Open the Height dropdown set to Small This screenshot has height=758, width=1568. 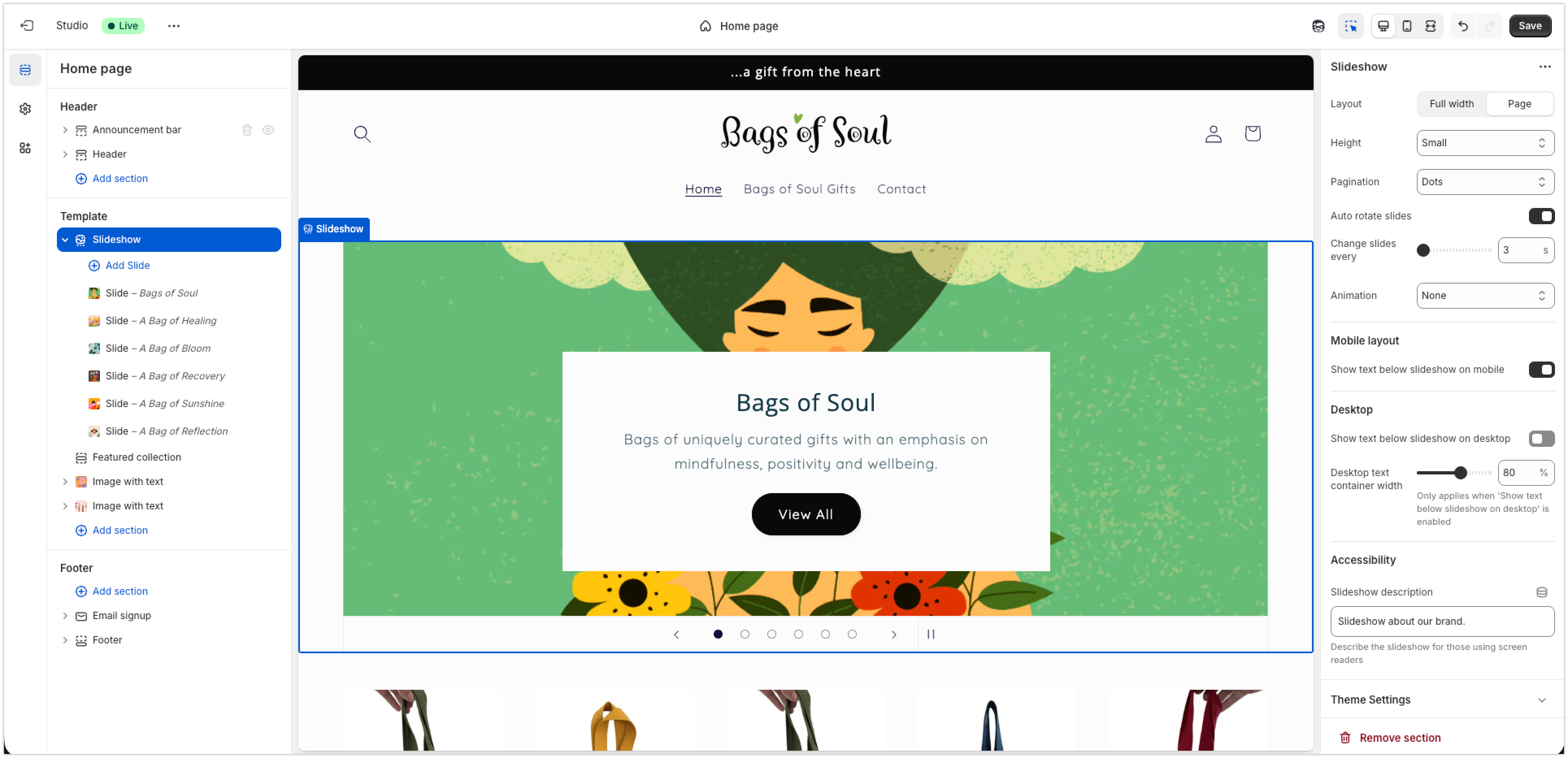pos(1485,143)
